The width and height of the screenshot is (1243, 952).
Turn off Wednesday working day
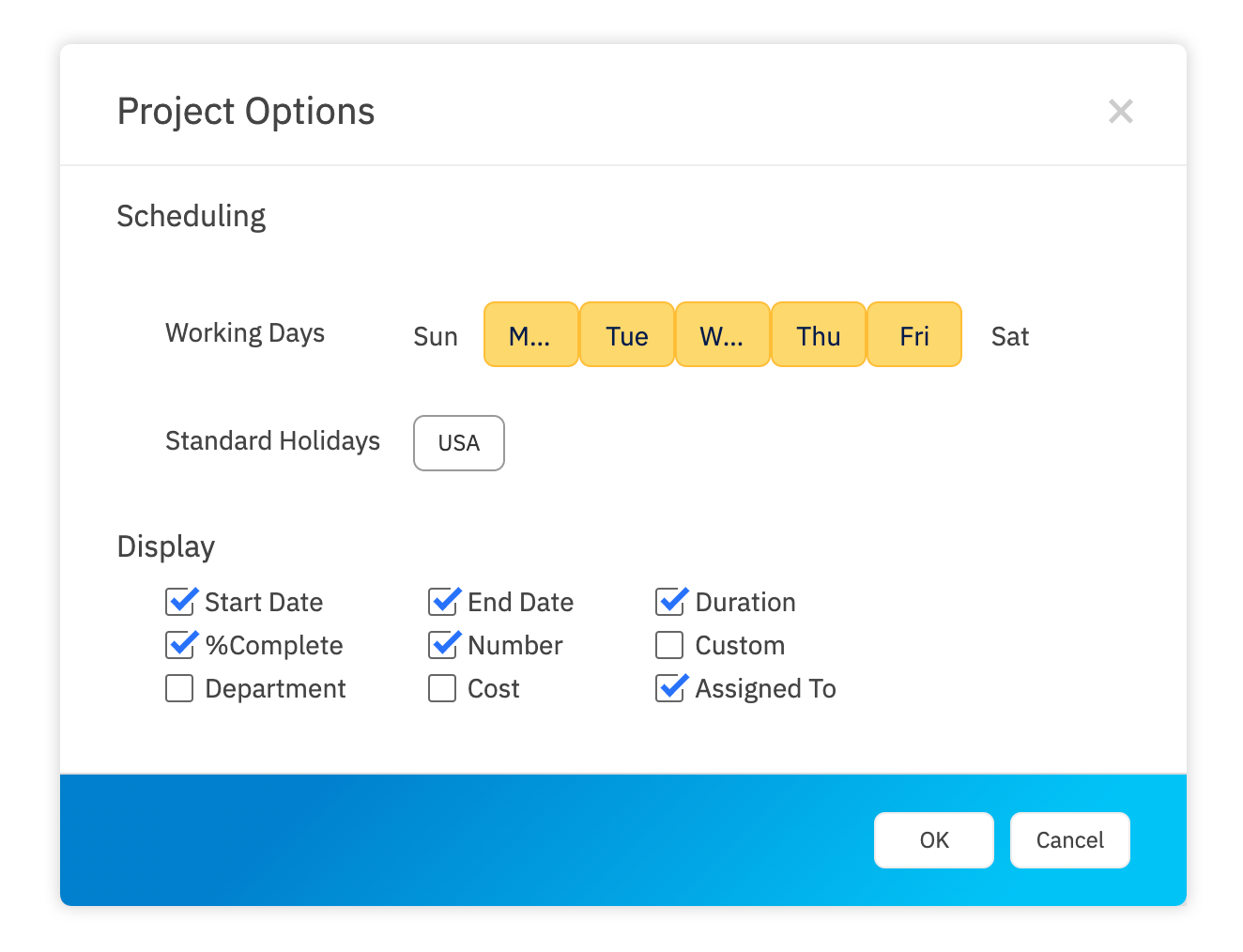click(x=722, y=334)
